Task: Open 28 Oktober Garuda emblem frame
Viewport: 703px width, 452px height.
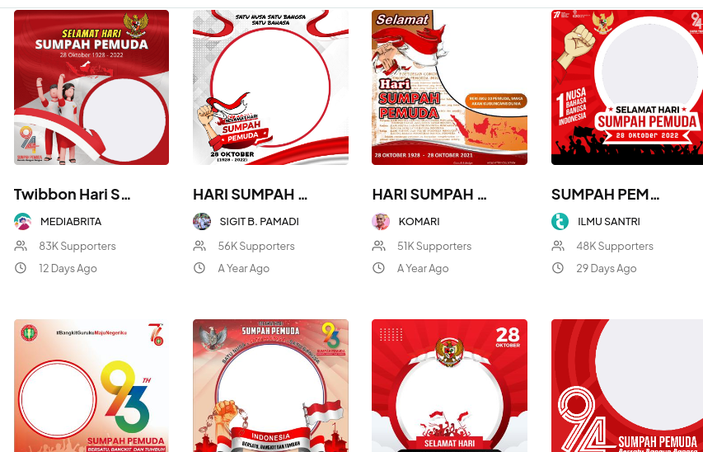Action: pyautogui.click(x=450, y=386)
